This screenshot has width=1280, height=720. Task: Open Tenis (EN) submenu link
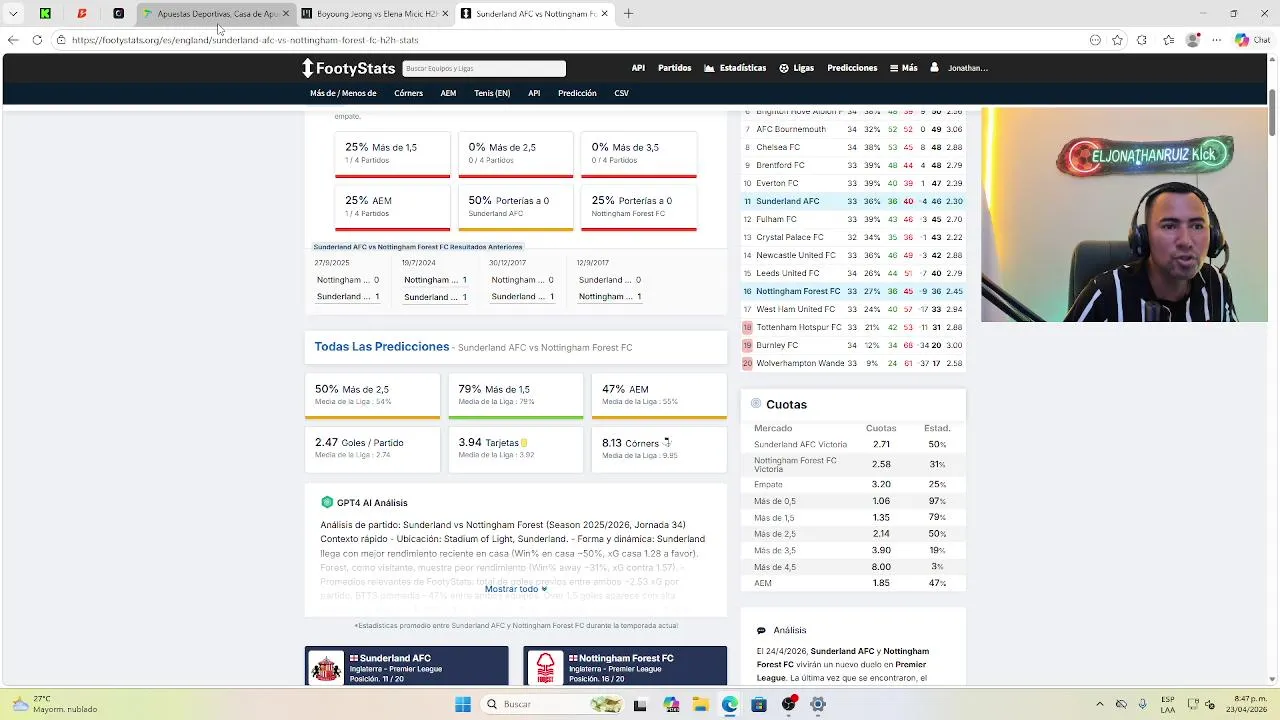click(x=492, y=93)
